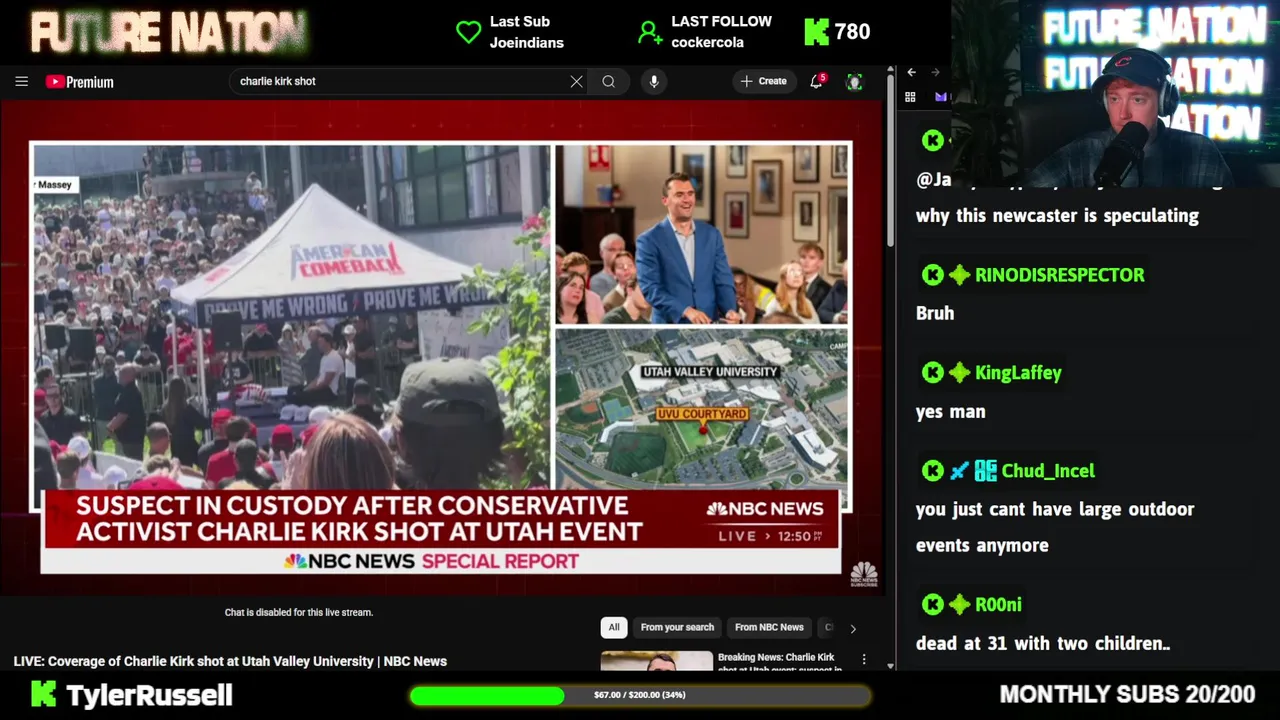Open the Create button menu
1280x720 pixels.
click(764, 81)
